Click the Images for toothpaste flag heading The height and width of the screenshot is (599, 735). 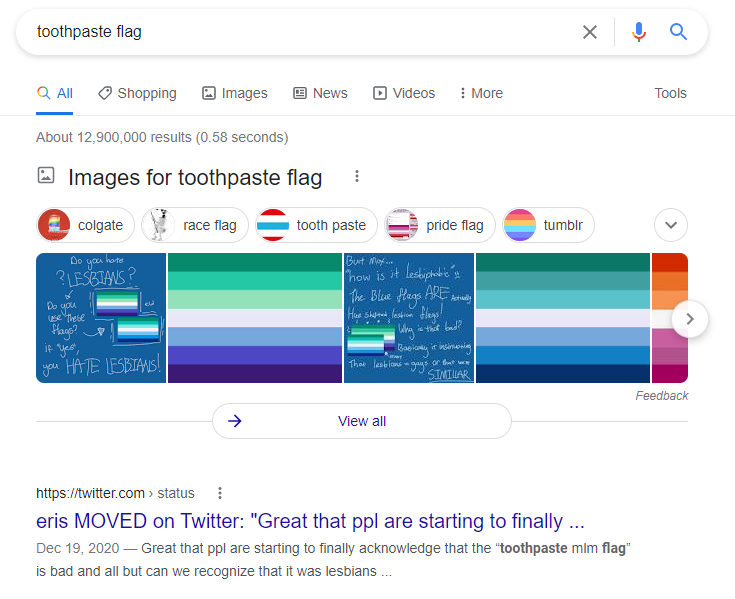195,178
